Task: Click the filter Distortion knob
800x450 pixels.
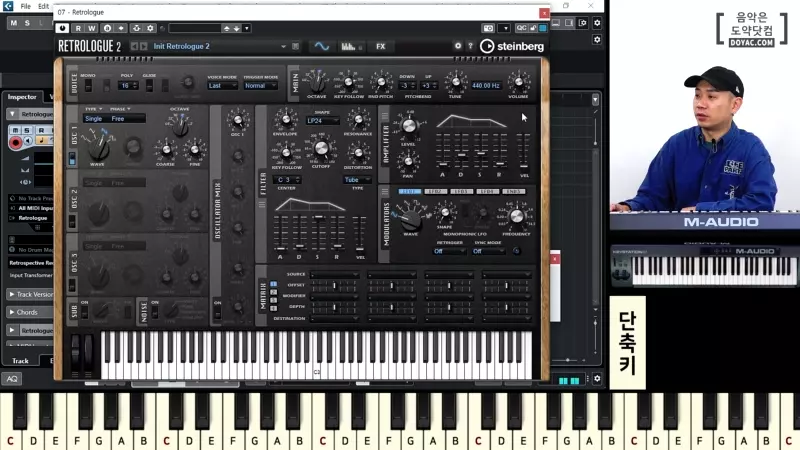Action: tap(358, 153)
